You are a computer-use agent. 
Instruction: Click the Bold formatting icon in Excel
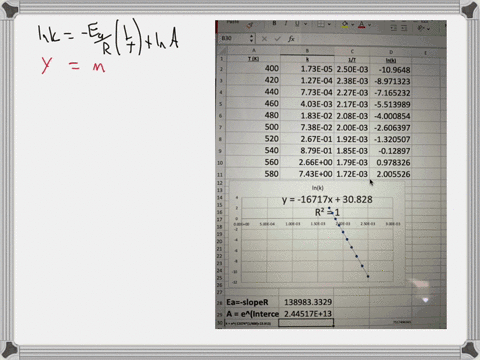274,23
